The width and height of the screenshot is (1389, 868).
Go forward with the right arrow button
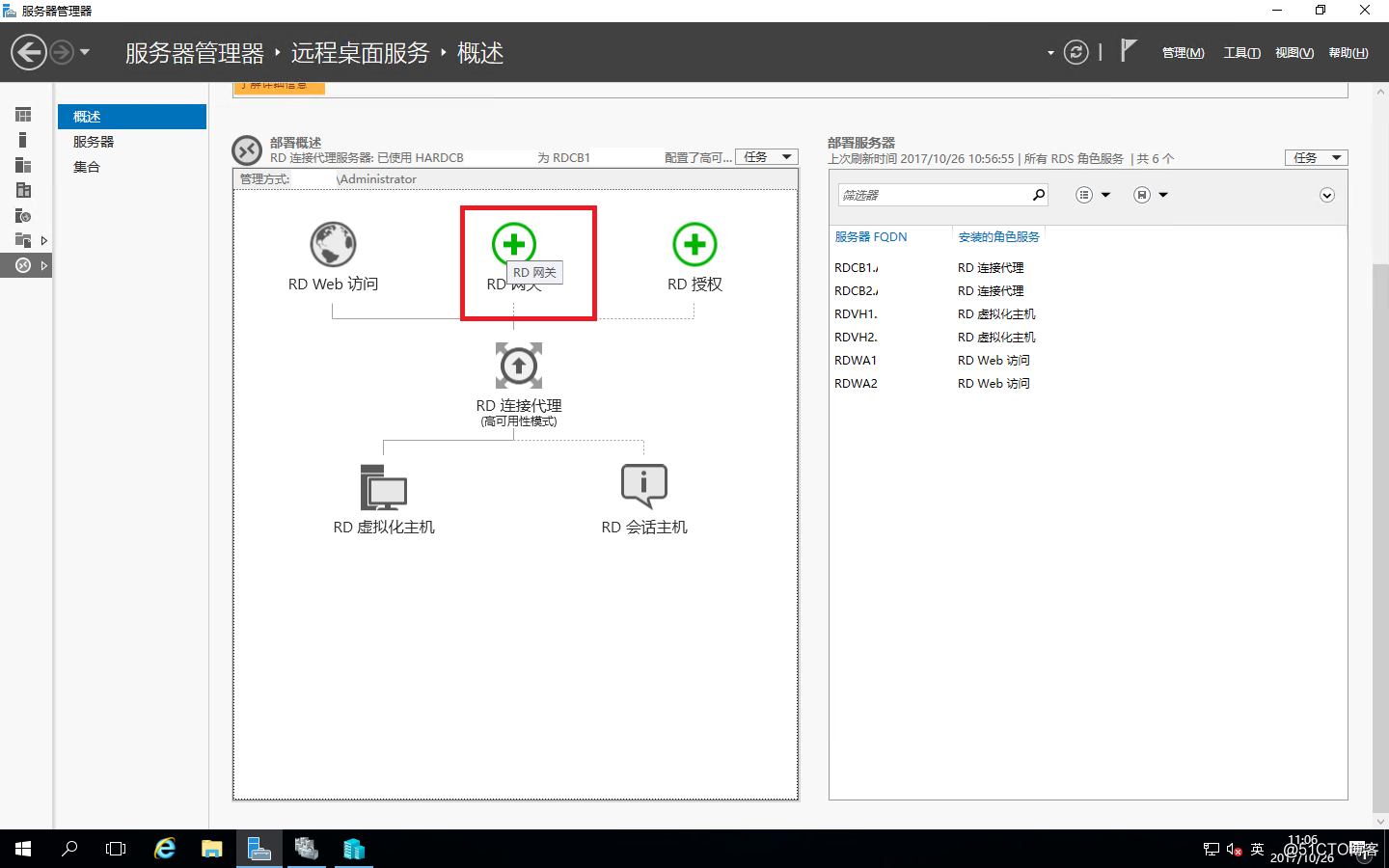tap(62, 52)
